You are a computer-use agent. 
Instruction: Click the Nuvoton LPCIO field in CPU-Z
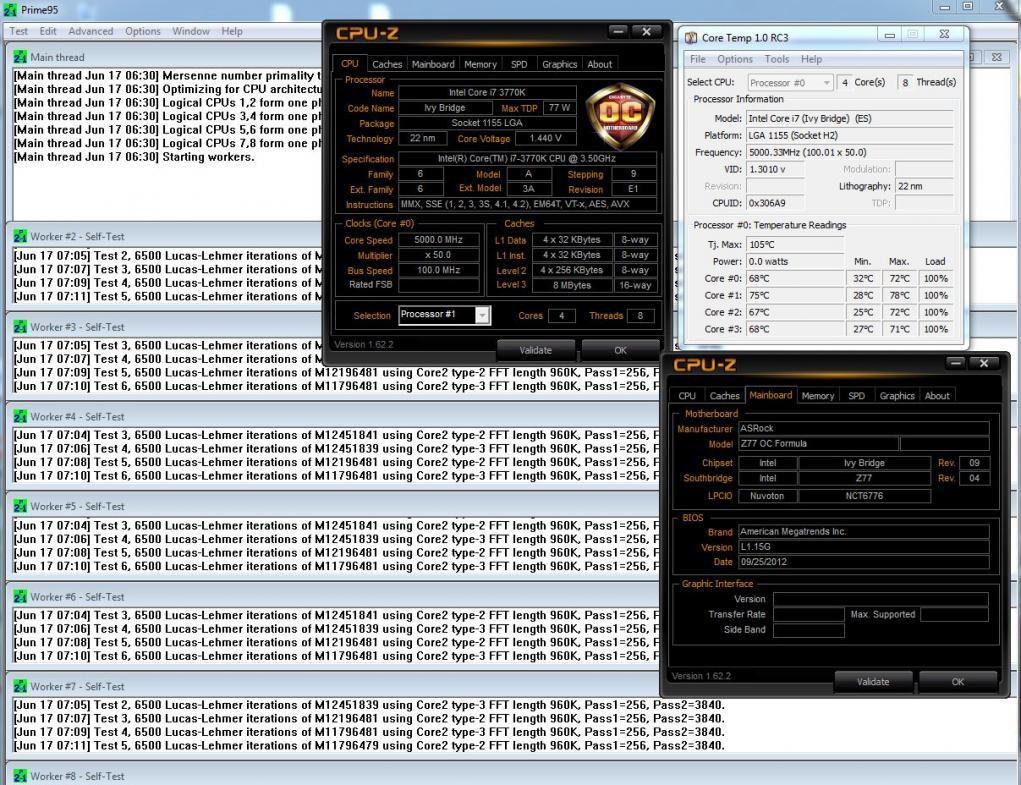pyautogui.click(x=767, y=496)
